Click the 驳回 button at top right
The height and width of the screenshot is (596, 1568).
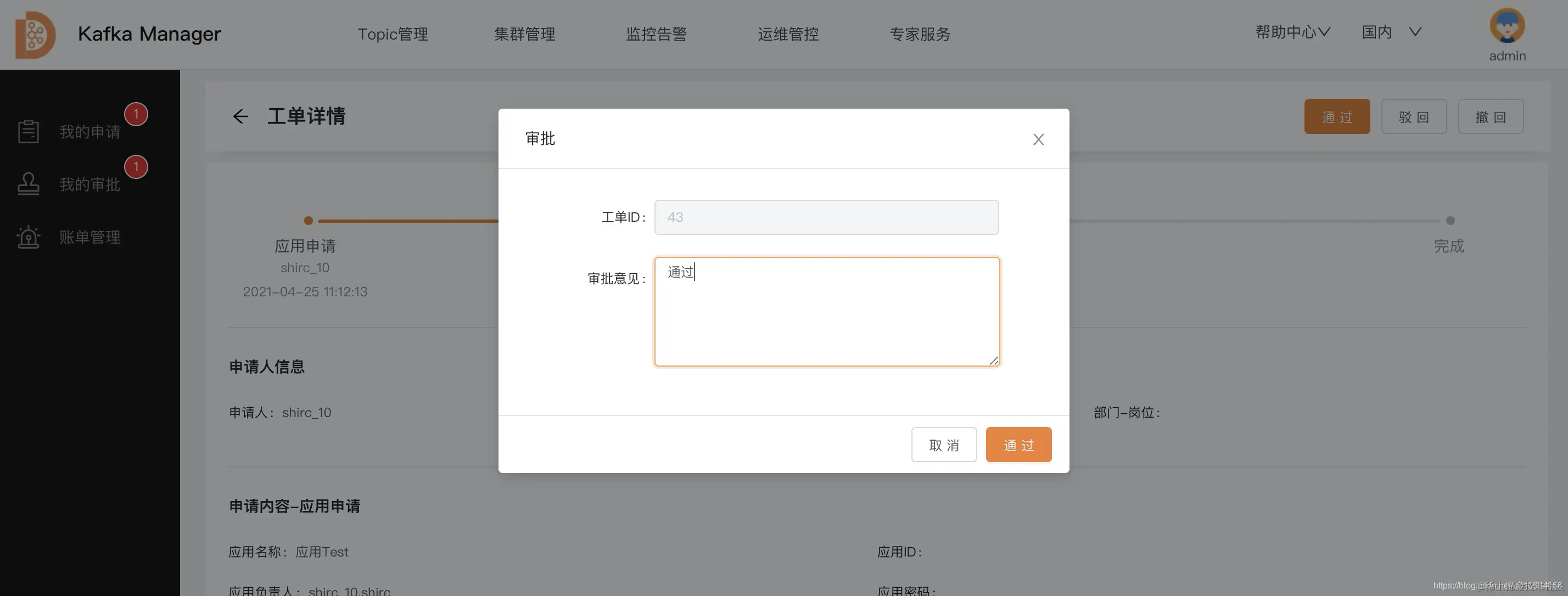[1413, 116]
